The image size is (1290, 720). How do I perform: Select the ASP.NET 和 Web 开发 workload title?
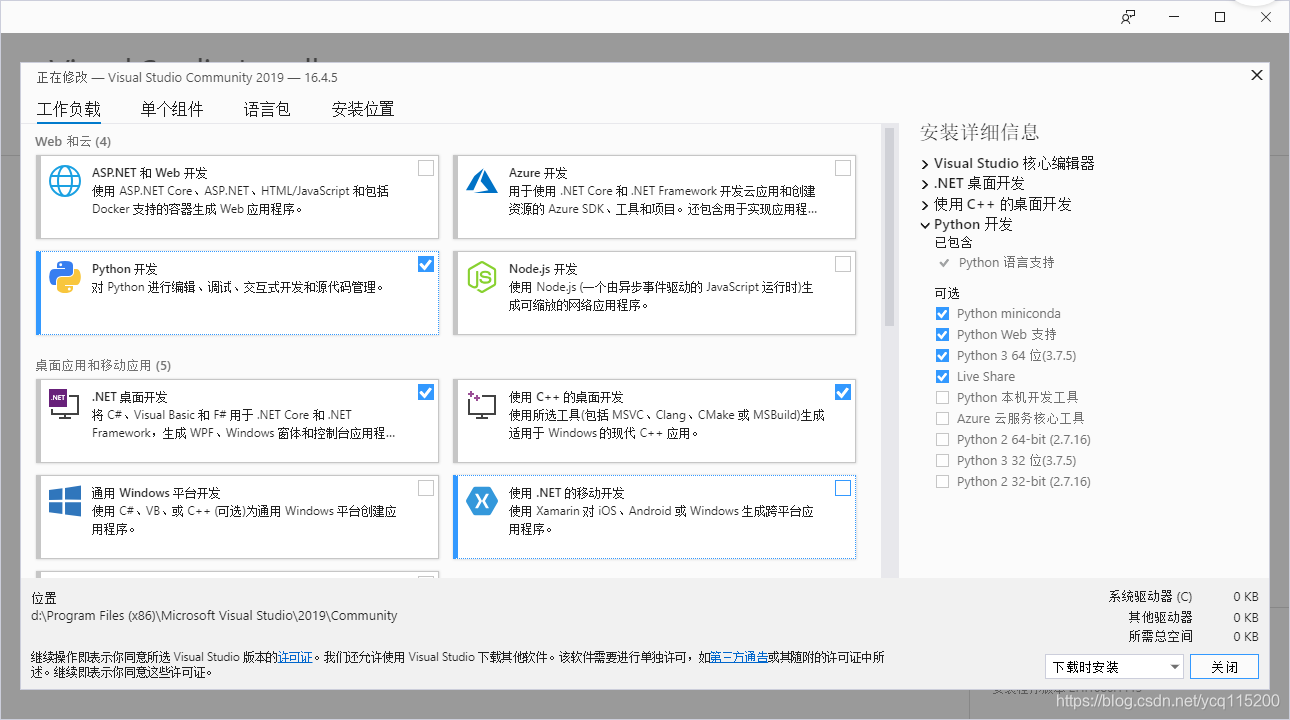(x=150, y=173)
